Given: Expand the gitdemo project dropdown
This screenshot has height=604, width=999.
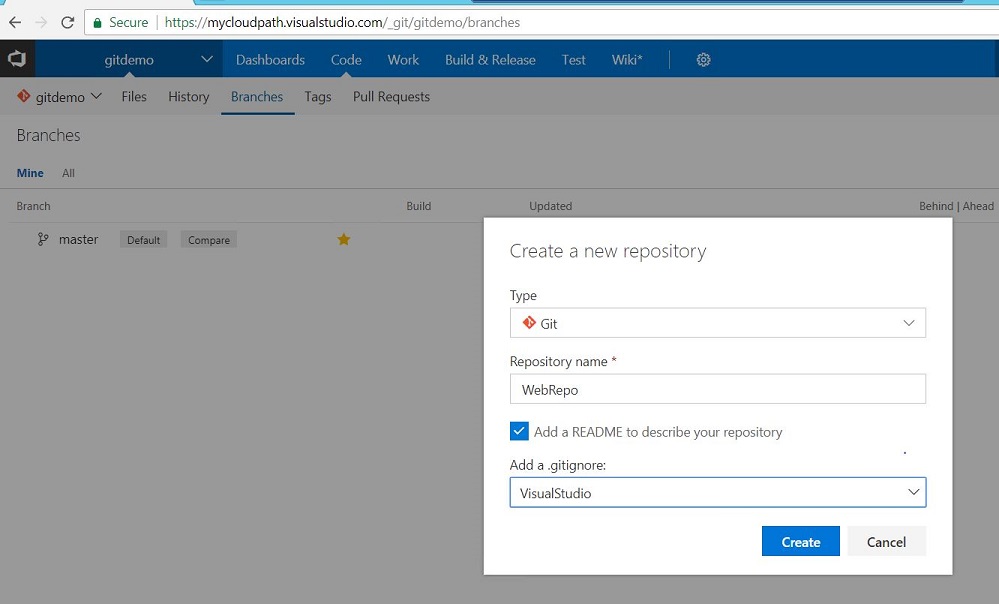Looking at the screenshot, I should 206,59.
